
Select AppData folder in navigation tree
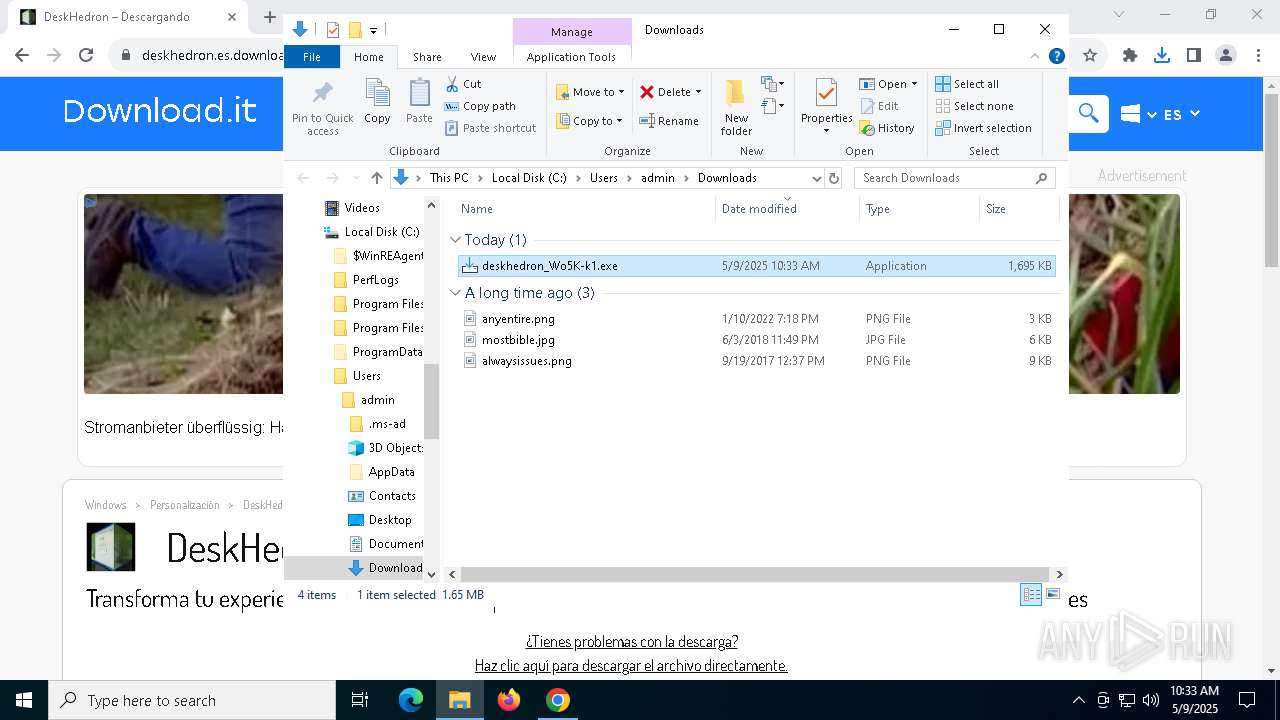pos(381,472)
